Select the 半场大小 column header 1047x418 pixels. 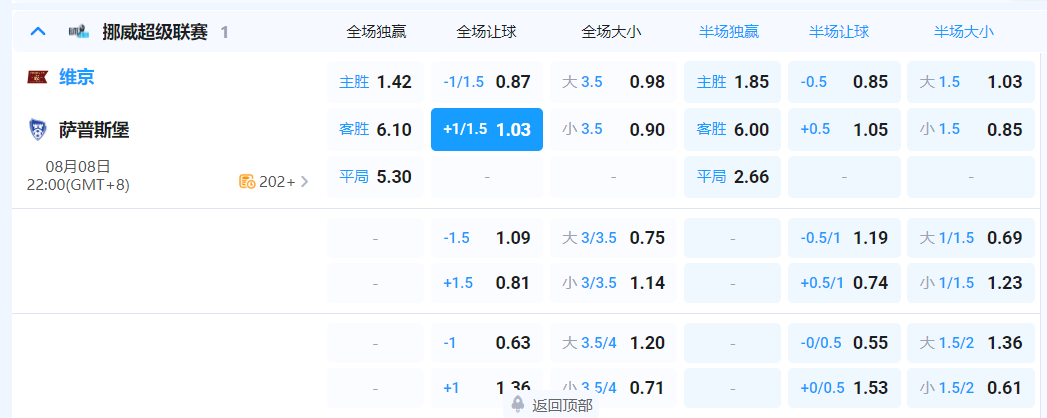pos(964,31)
